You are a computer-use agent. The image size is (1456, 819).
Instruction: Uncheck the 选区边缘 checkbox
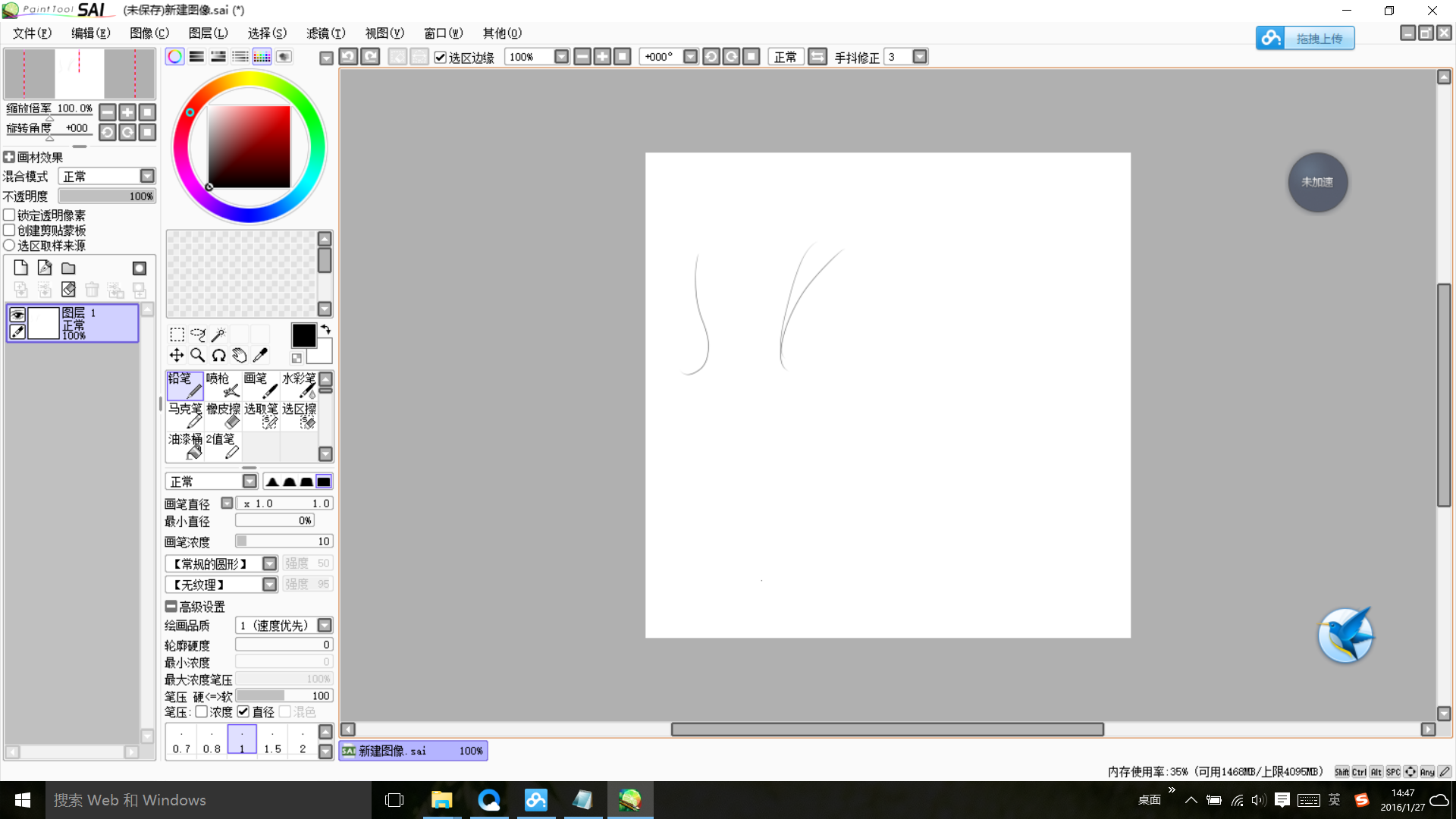(441, 57)
